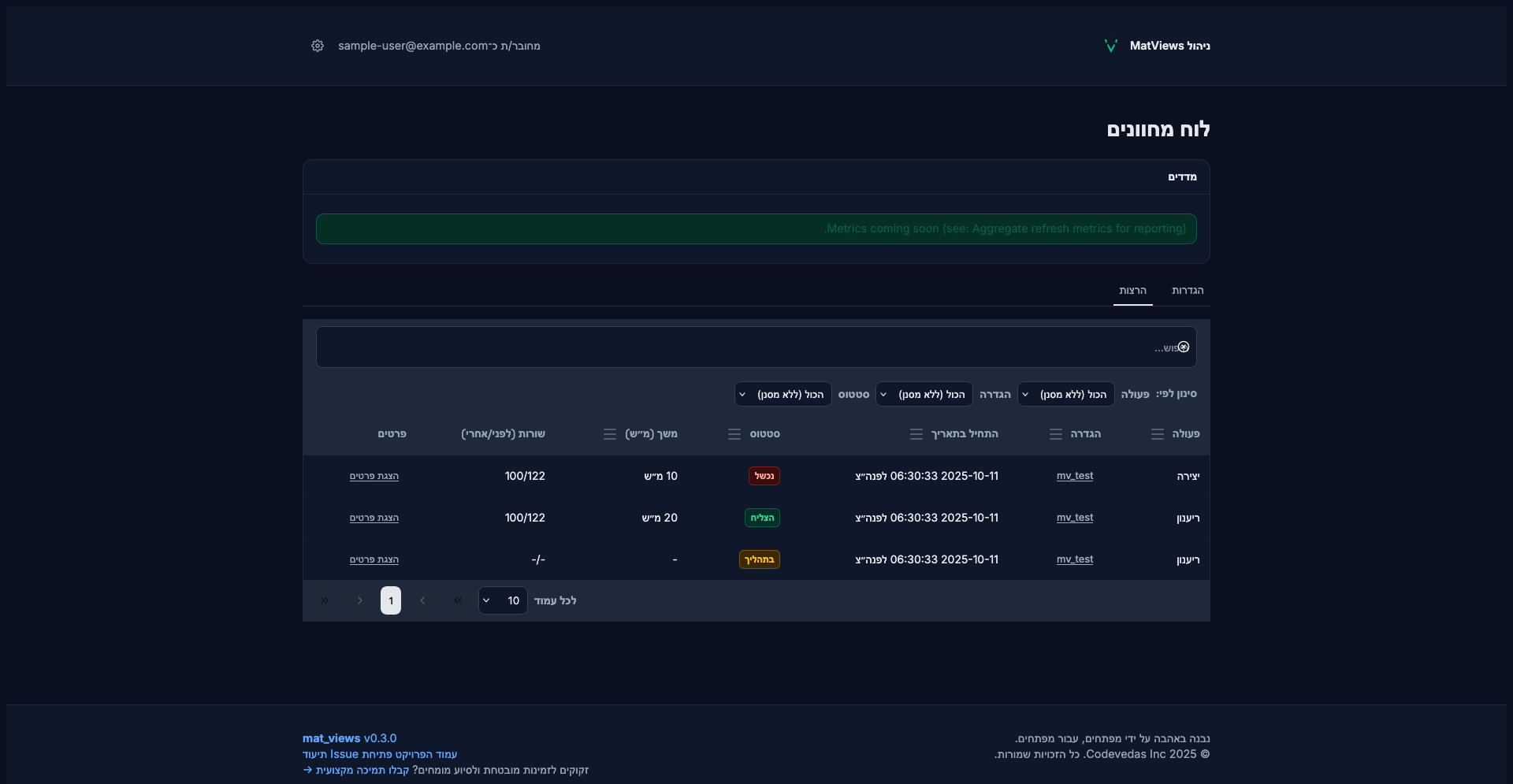
Task: Open the סטטוס filter dropdown
Action: point(783,394)
